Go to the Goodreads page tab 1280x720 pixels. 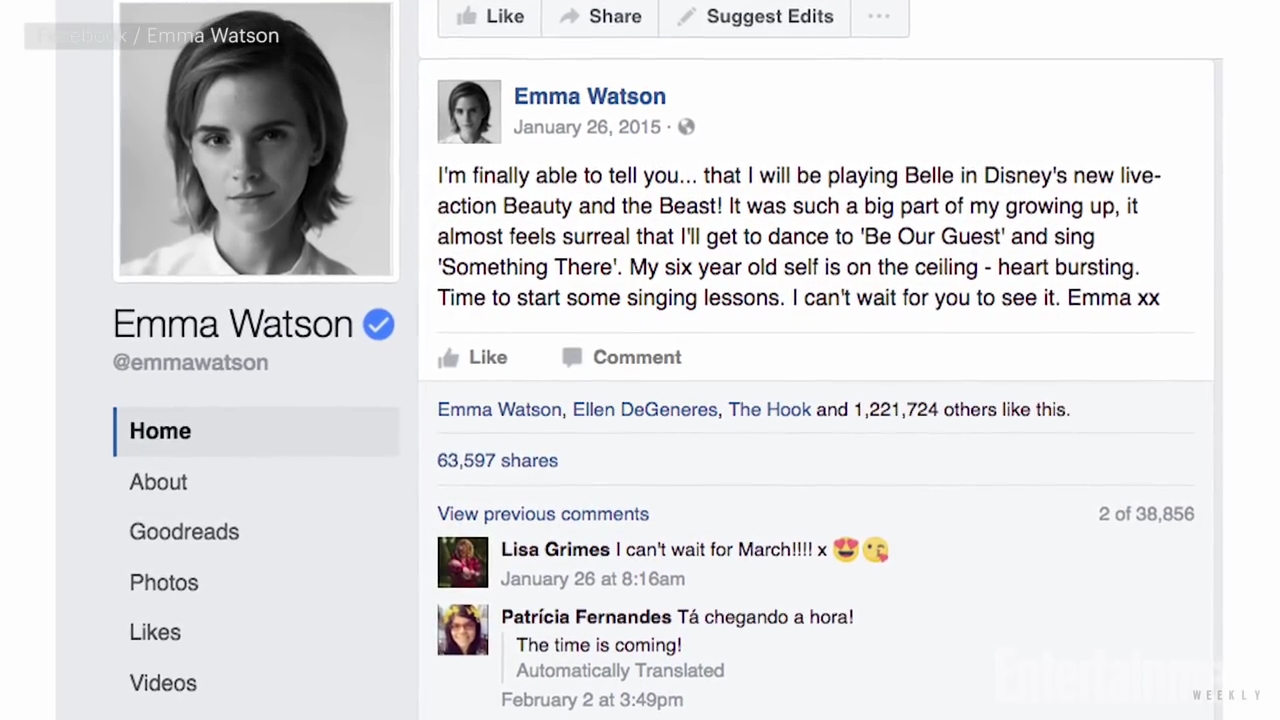click(x=184, y=532)
